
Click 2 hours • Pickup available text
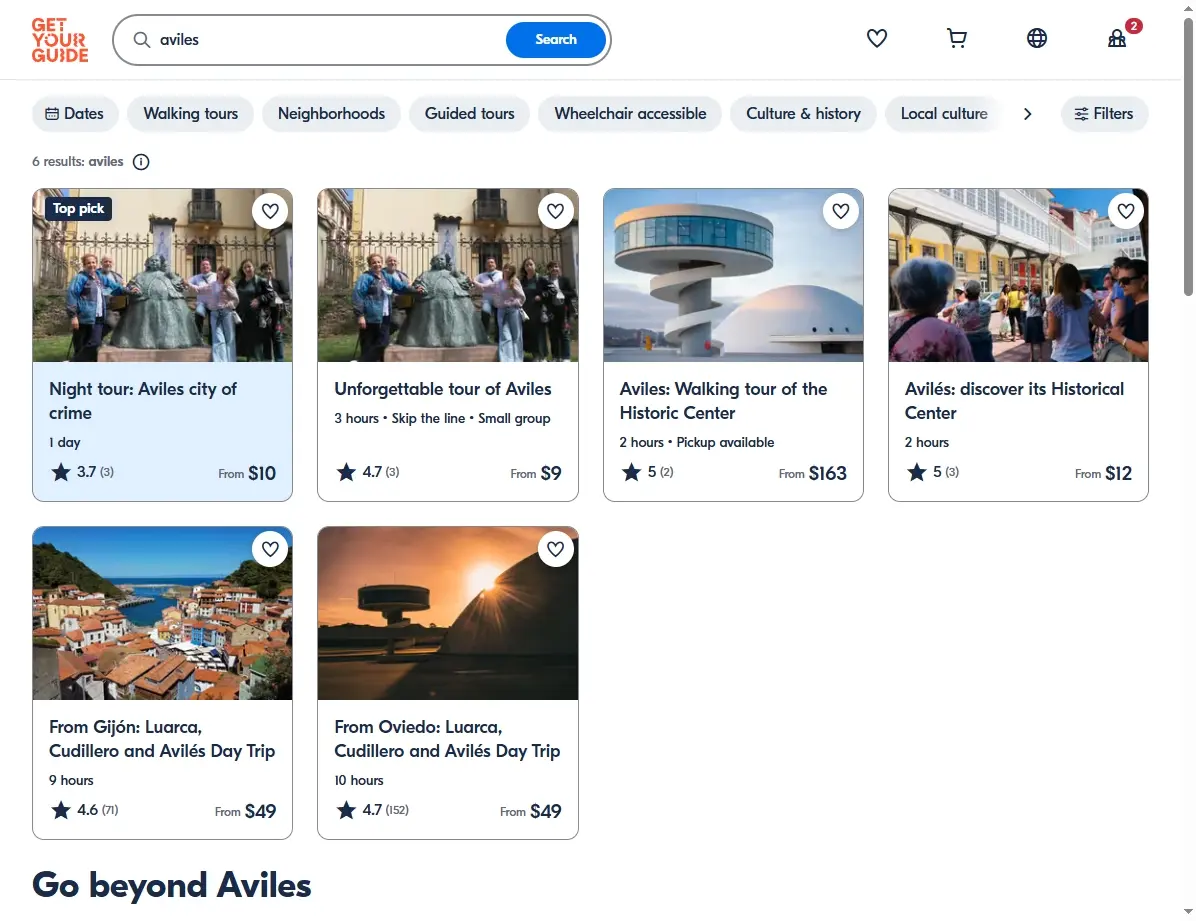click(696, 443)
